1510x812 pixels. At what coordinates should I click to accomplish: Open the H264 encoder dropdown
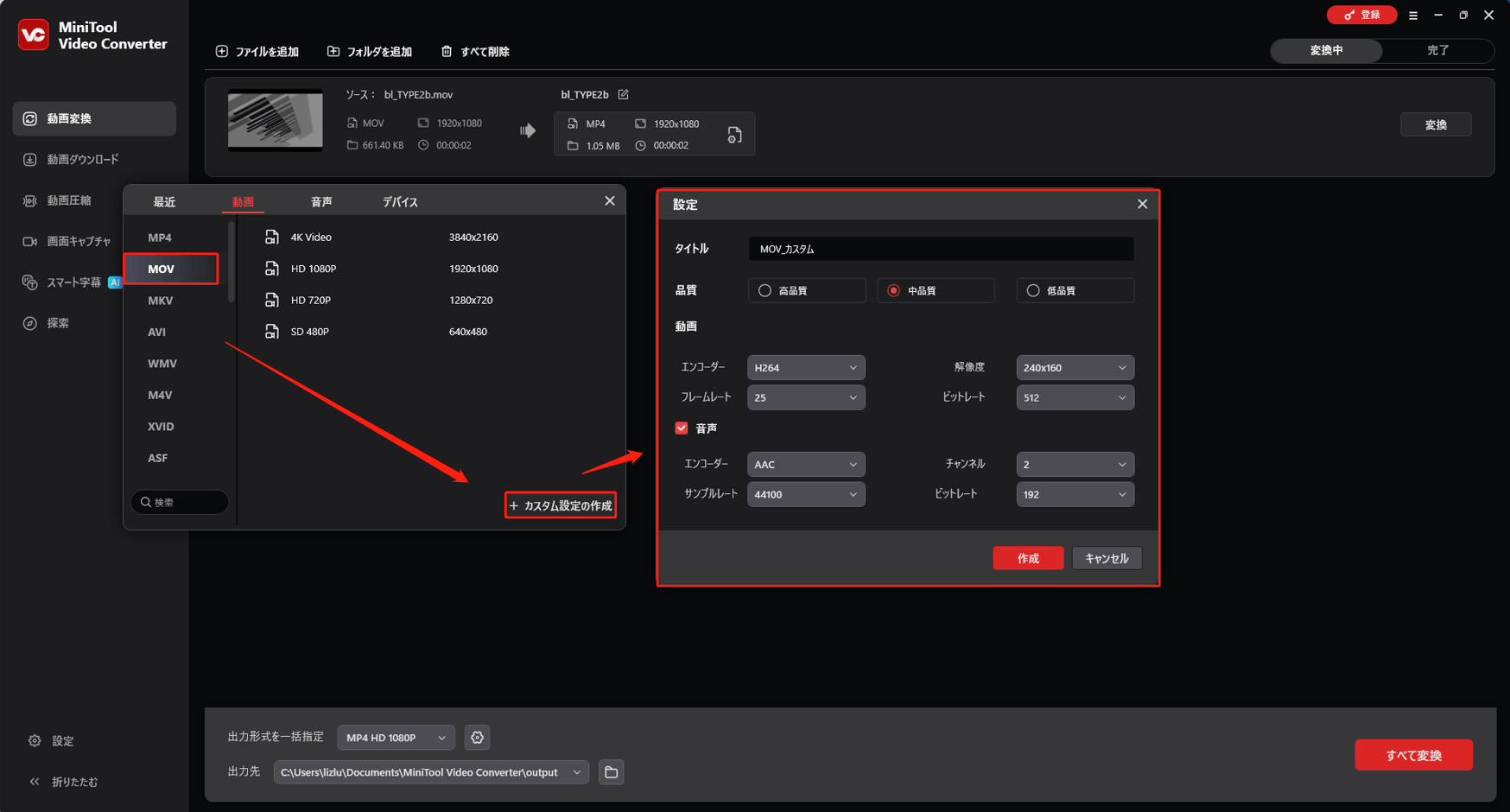click(805, 367)
